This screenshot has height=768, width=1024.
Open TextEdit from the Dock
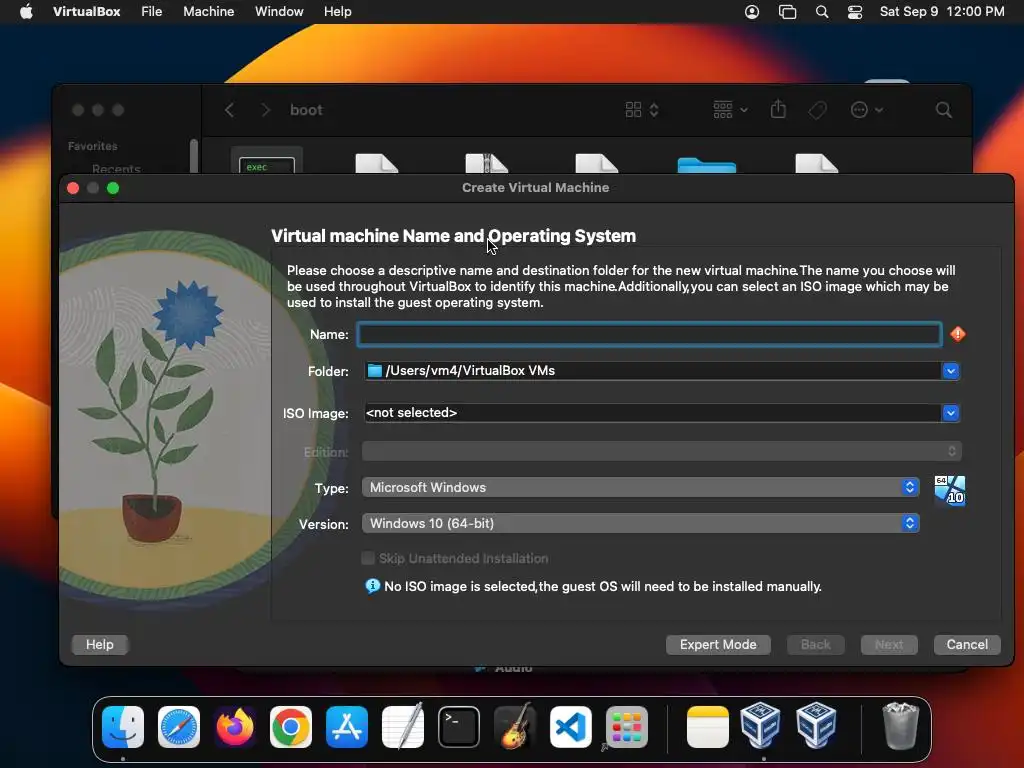tap(403, 726)
